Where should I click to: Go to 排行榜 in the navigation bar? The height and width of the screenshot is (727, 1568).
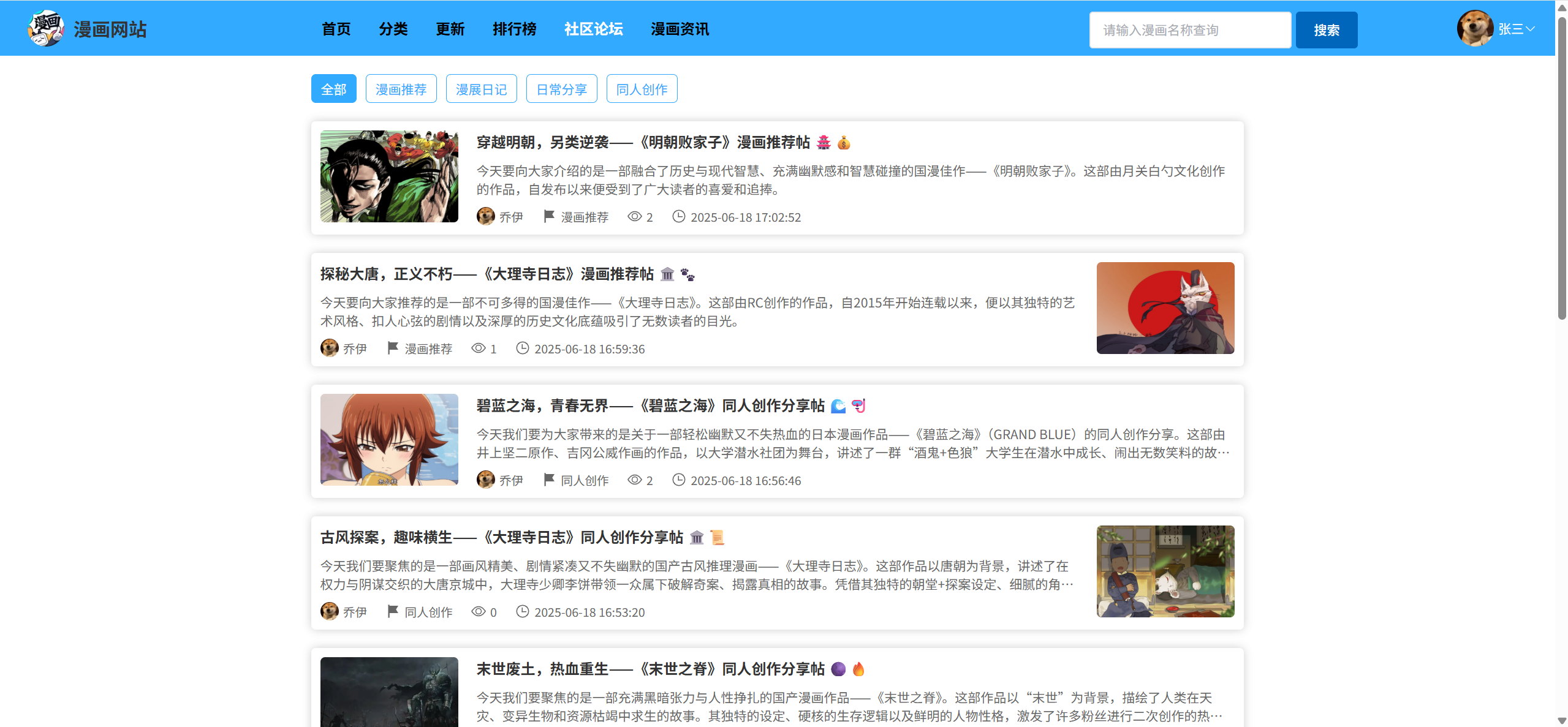click(x=514, y=29)
